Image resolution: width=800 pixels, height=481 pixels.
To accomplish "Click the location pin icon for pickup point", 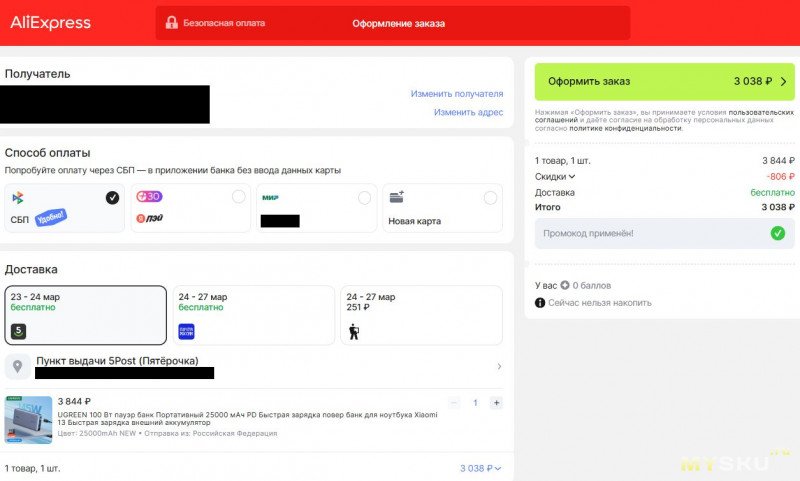I will [20, 366].
